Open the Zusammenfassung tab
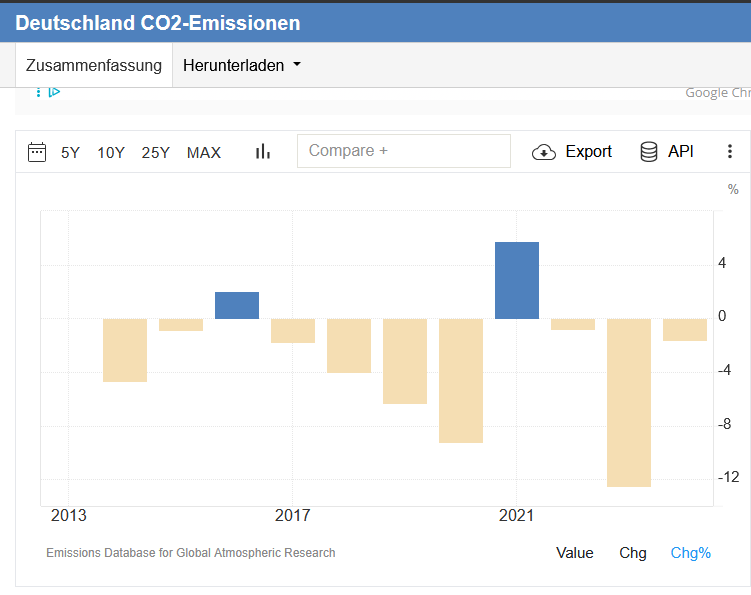The width and height of the screenshot is (751, 595). [x=94, y=66]
